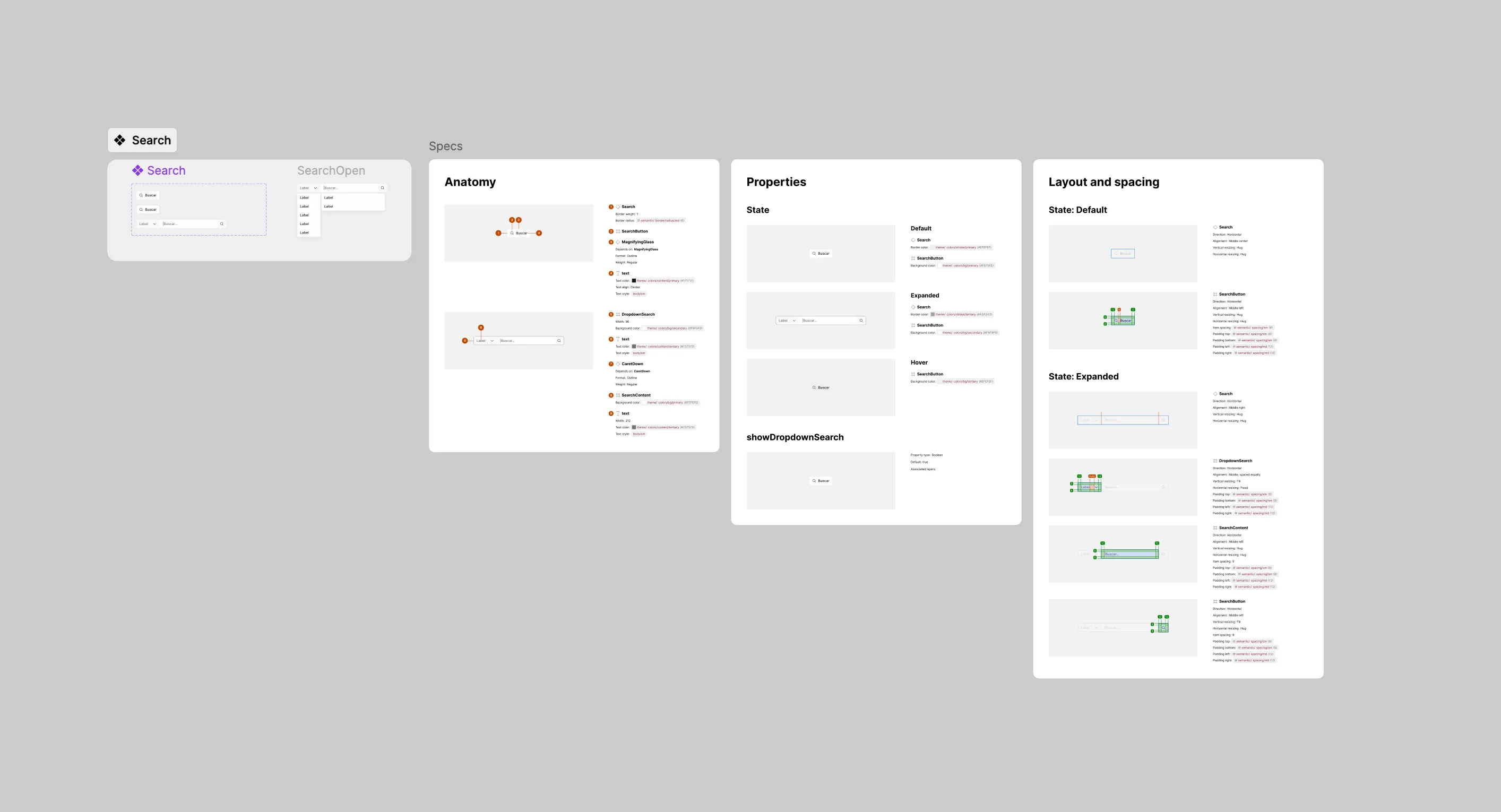Click the gray #A3A3A3 border color swatch under Expanded

[x=933, y=315]
